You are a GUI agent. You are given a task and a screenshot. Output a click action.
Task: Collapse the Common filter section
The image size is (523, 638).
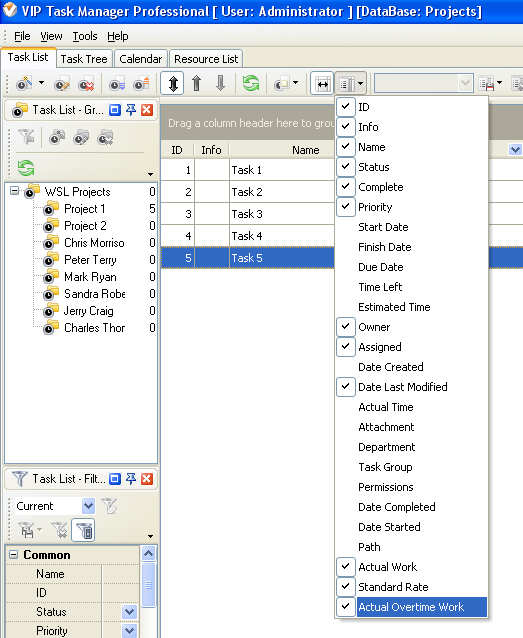[x=13, y=555]
